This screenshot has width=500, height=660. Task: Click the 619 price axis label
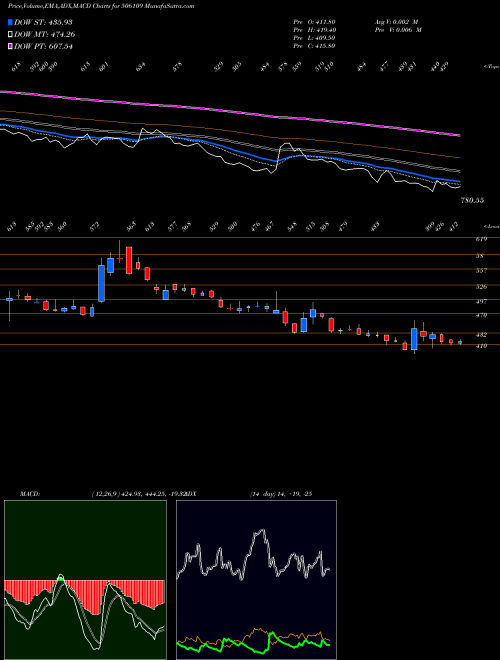point(482,240)
